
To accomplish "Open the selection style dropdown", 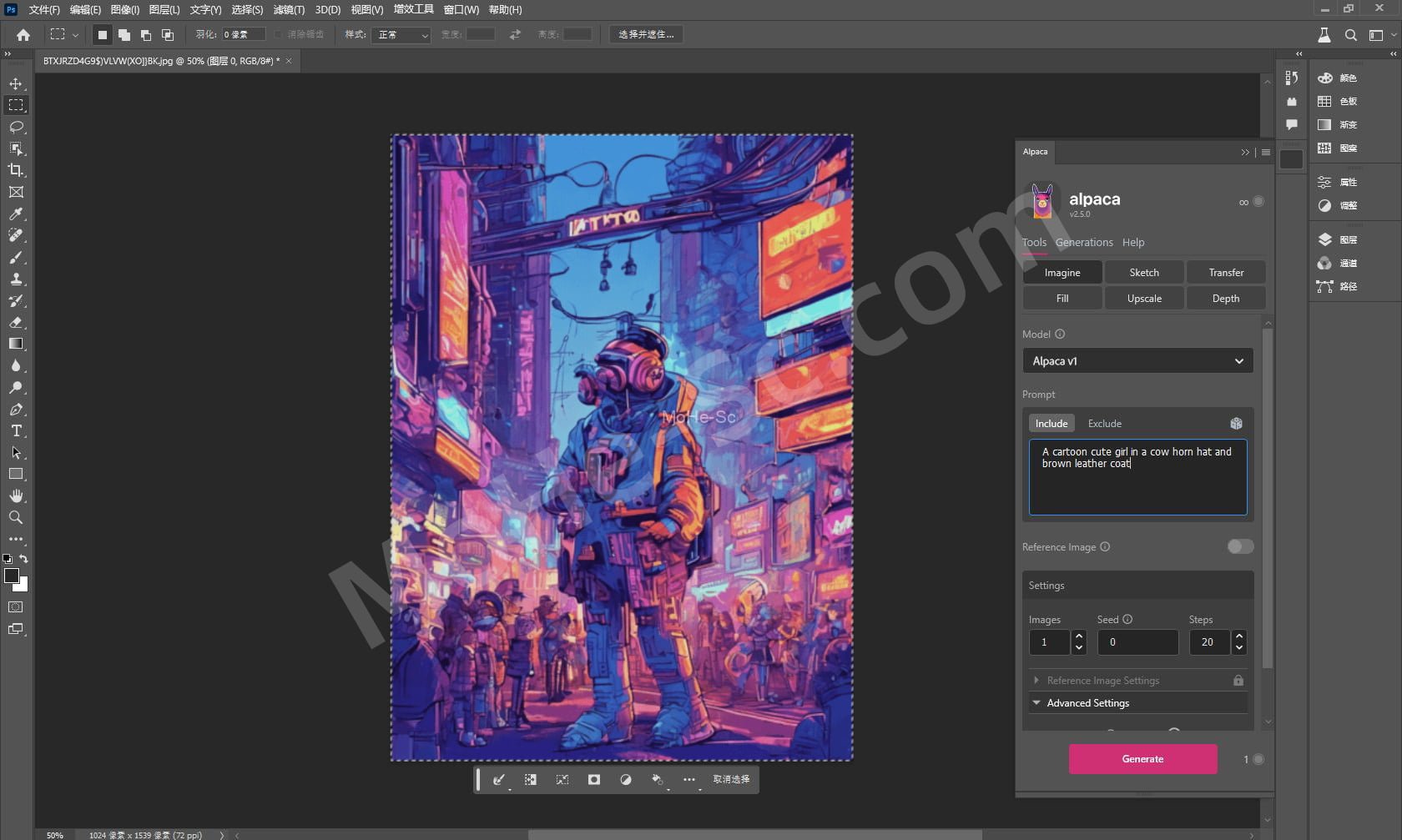I will pyautogui.click(x=402, y=35).
